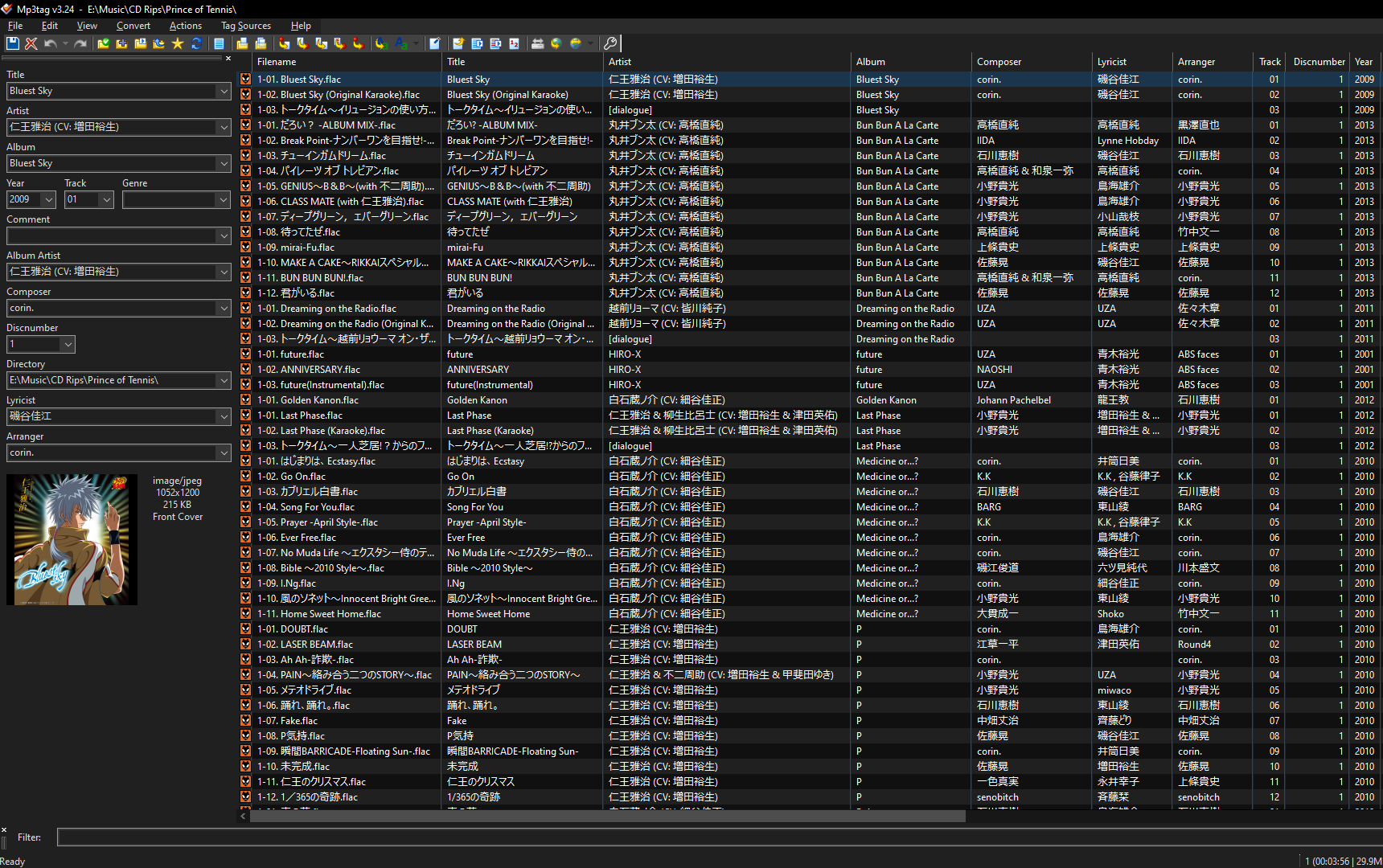Open the Convert menu
Viewport: 1383px width, 868px height.
pyautogui.click(x=133, y=26)
